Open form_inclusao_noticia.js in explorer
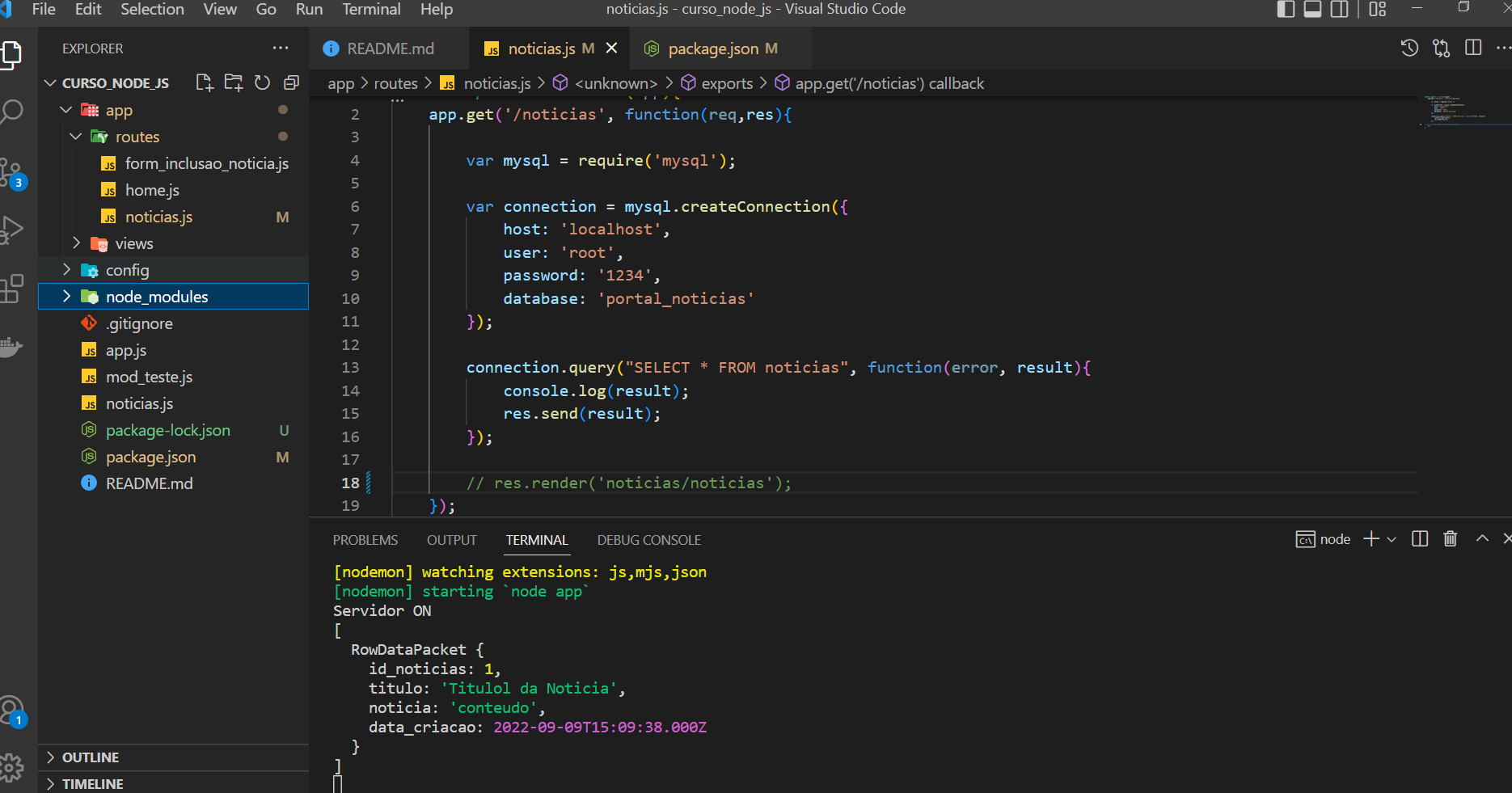The height and width of the screenshot is (793, 1512). (x=173, y=163)
